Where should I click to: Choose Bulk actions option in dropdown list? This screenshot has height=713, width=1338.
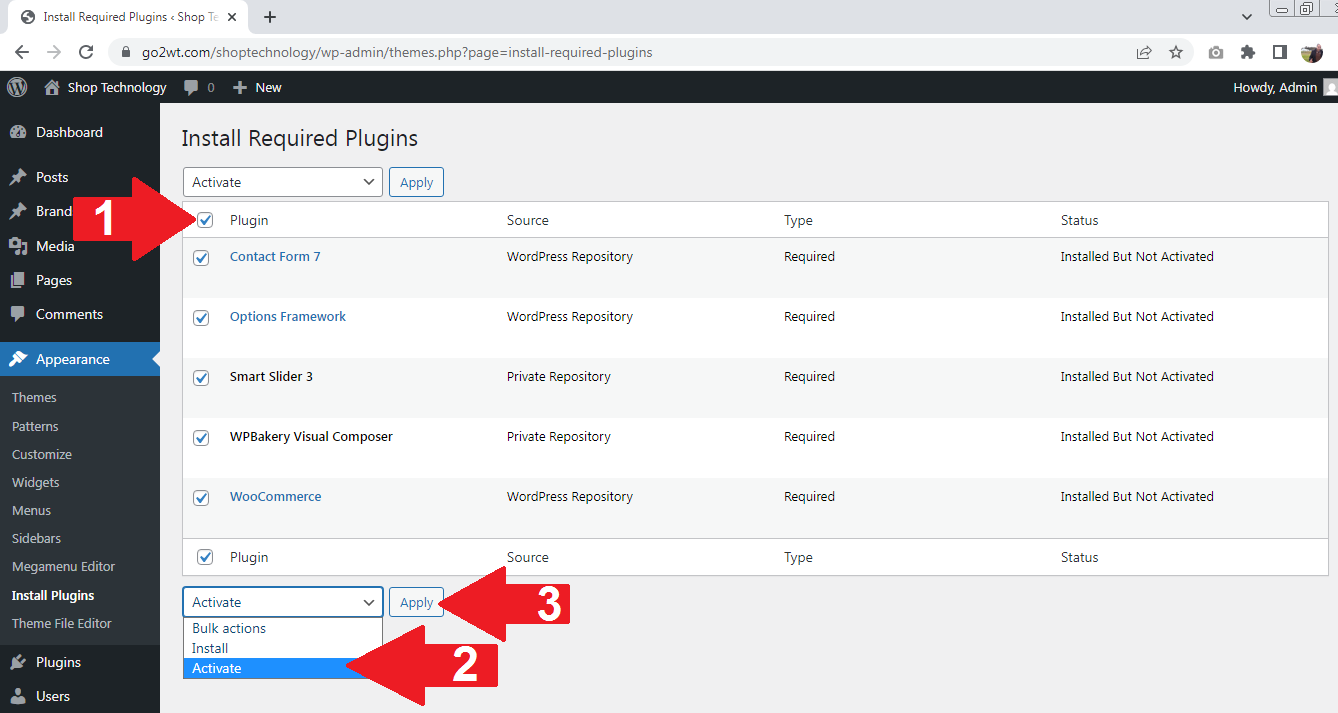(283, 628)
